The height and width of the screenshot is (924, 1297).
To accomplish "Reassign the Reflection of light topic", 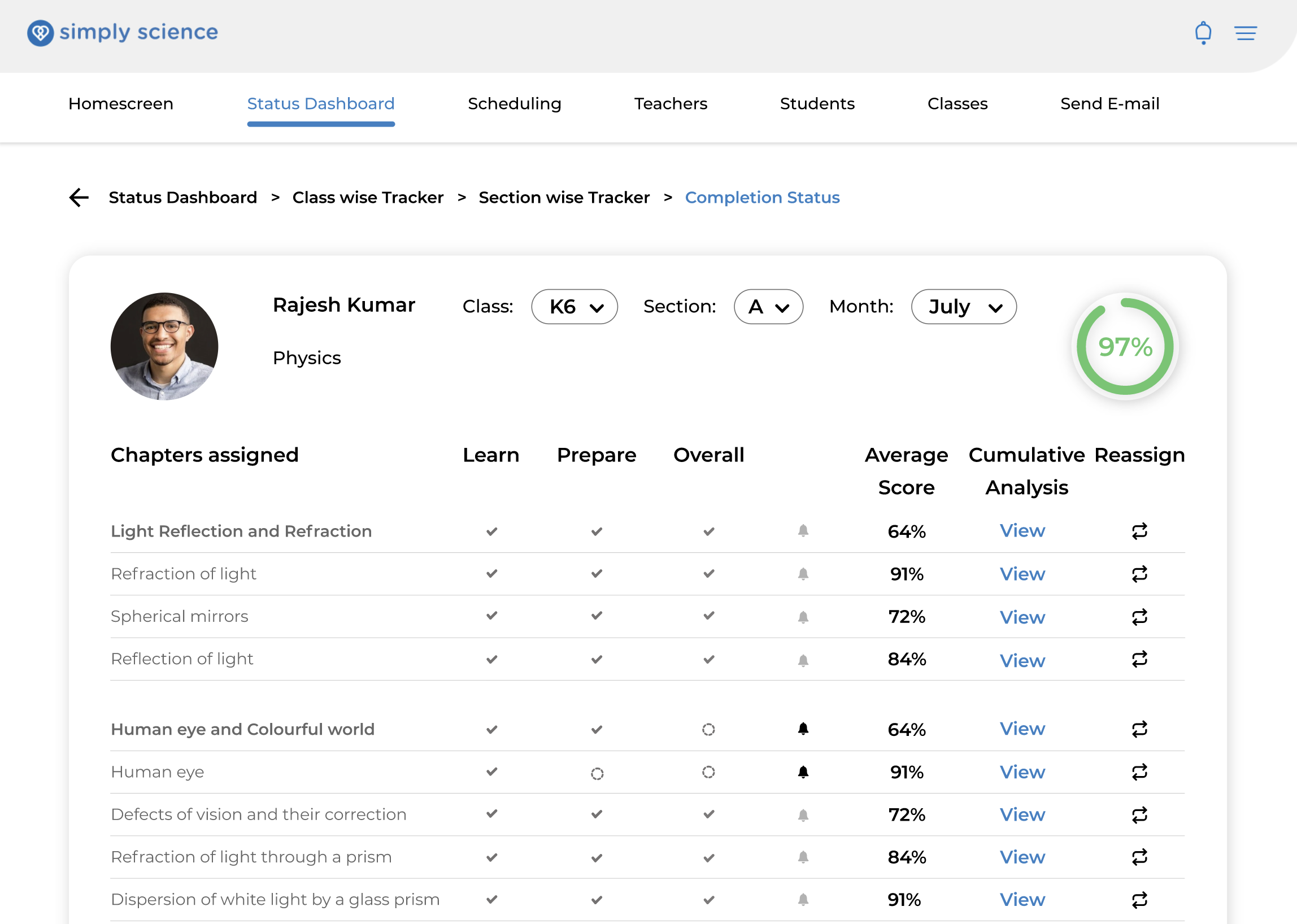I will [x=1139, y=660].
